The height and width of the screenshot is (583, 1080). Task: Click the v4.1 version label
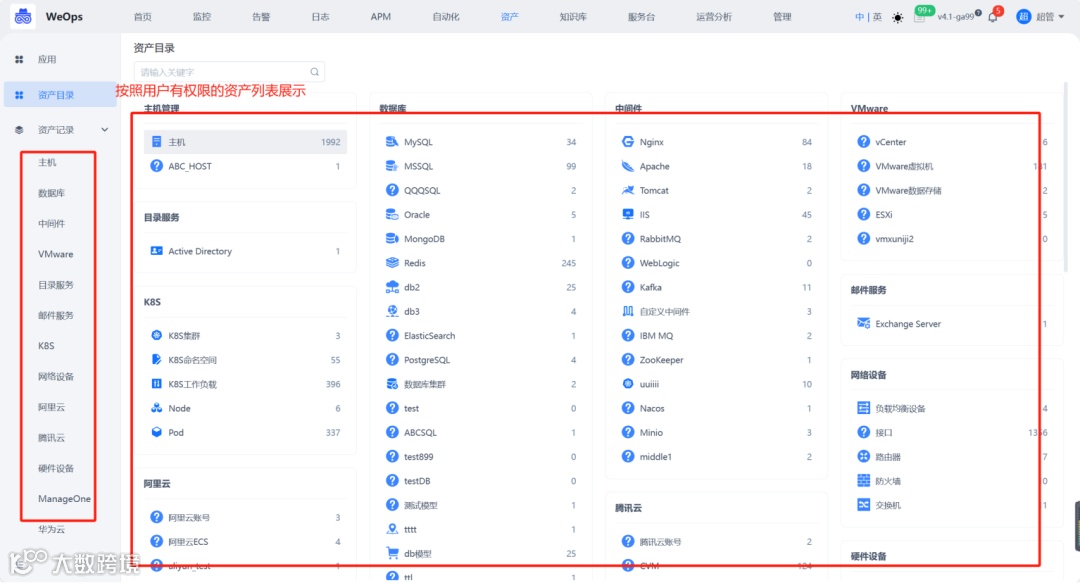tap(955, 17)
